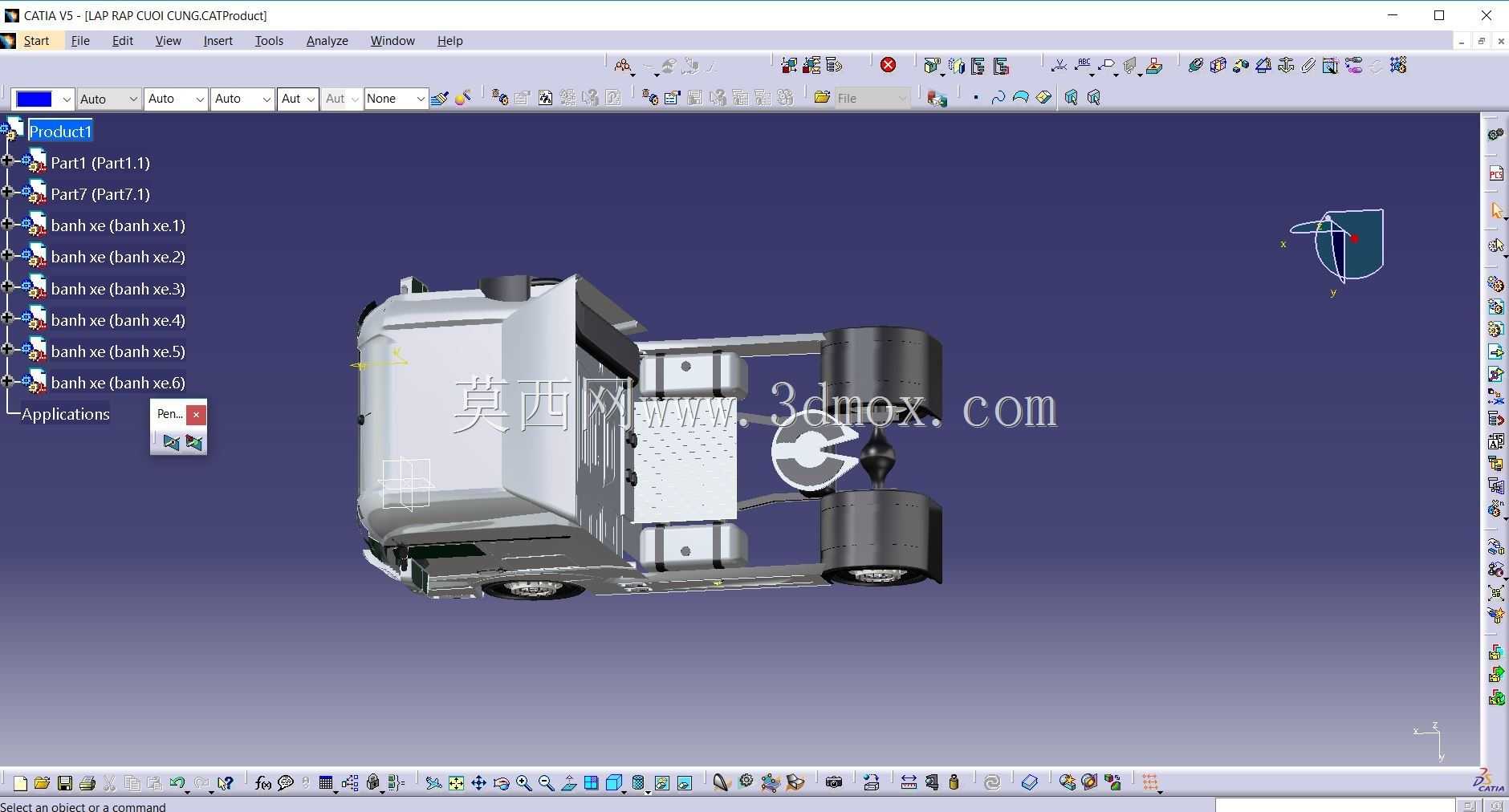
Task: Open the Help menu
Action: 449,41
